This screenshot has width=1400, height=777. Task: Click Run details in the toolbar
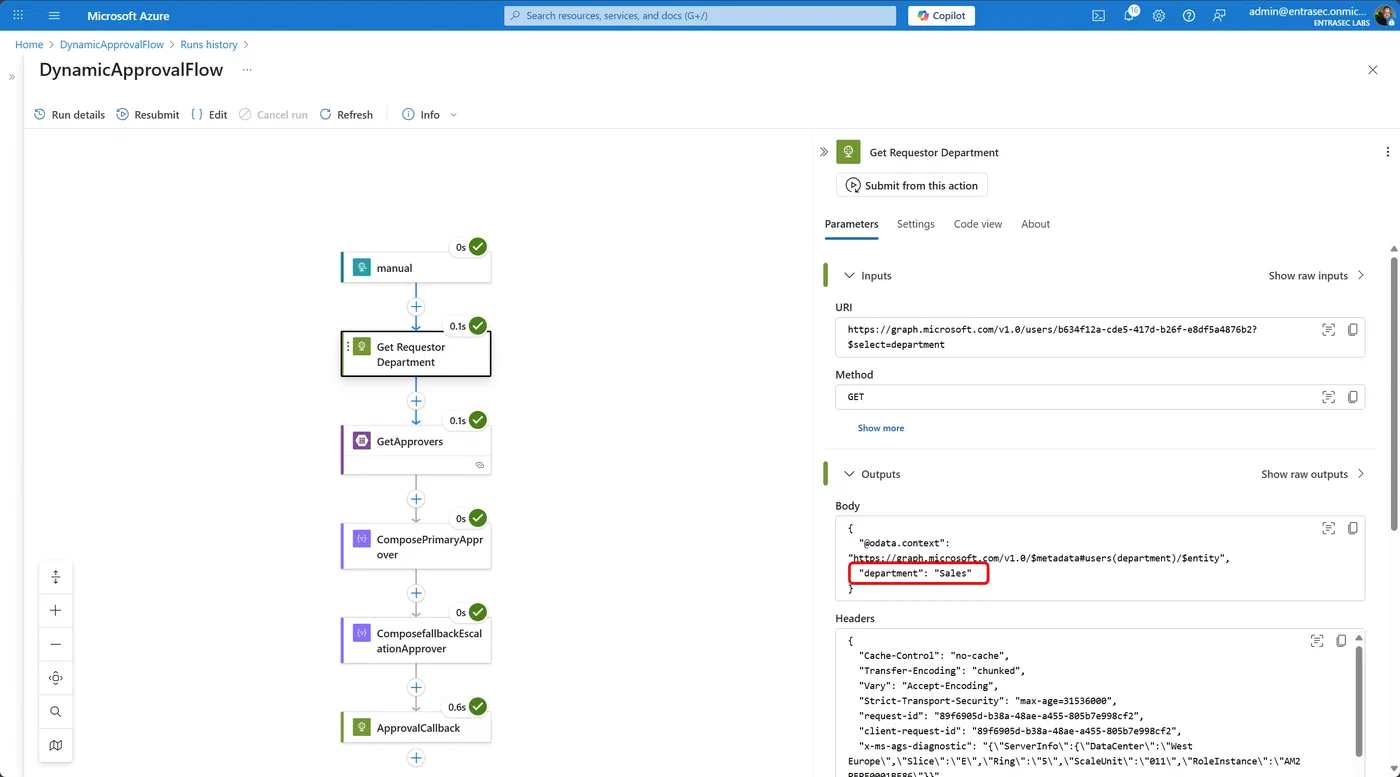[x=69, y=115]
